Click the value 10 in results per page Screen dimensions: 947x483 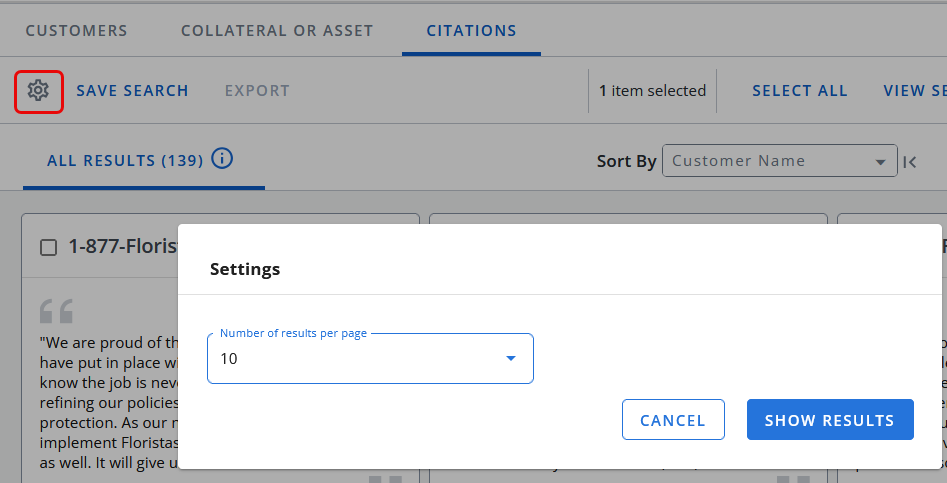point(229,359)
